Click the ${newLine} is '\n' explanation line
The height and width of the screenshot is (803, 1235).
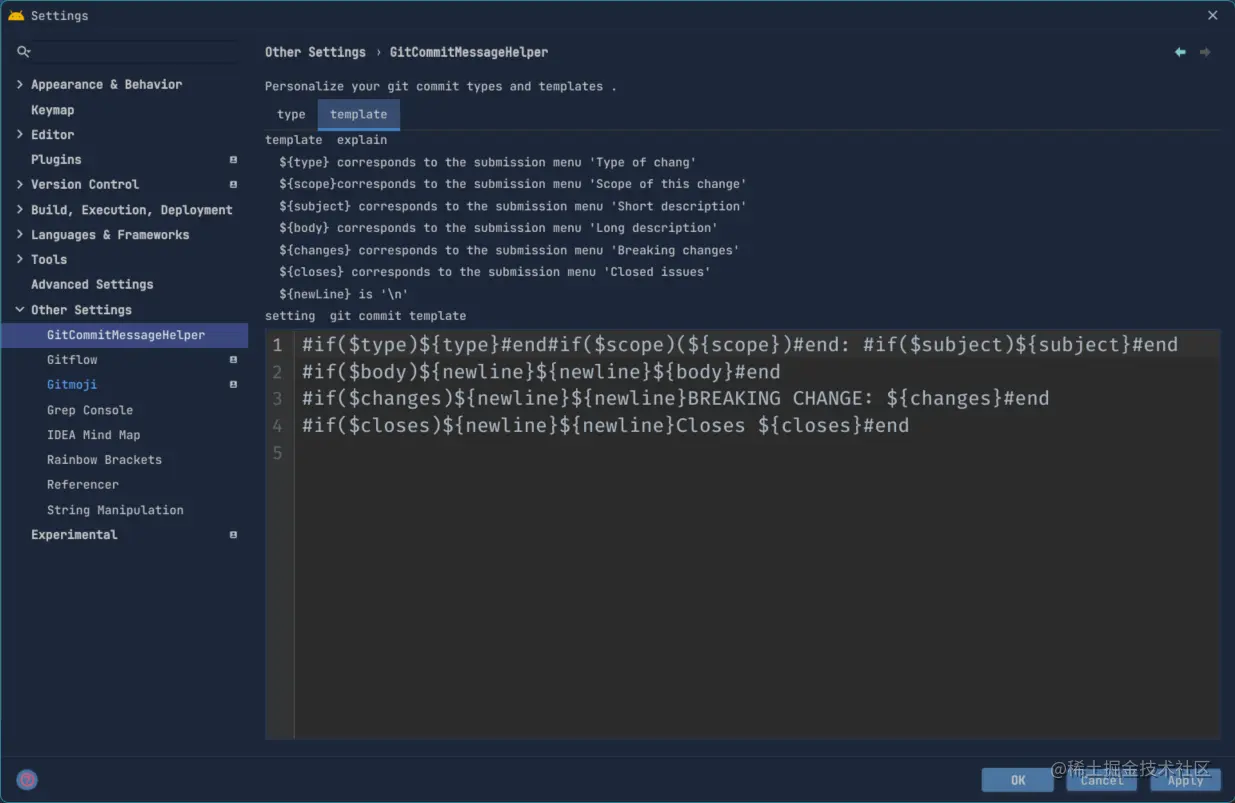click(343, 294)
